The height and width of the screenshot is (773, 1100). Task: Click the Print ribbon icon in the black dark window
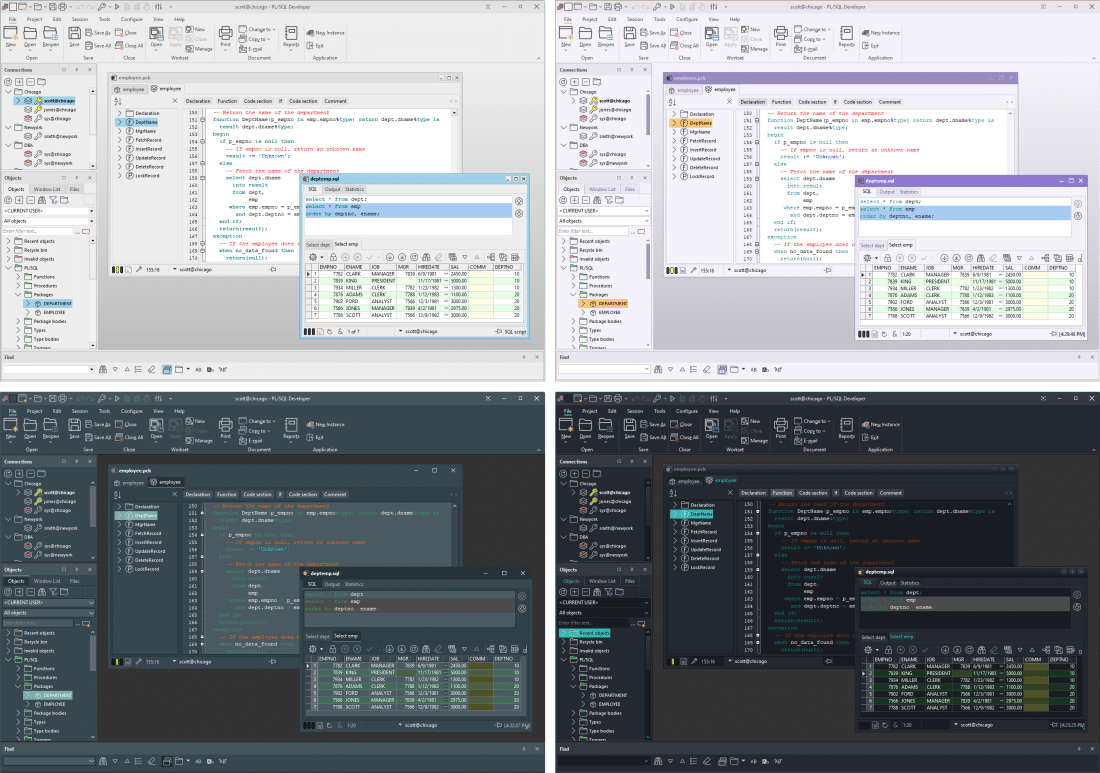pyautogui.click(x=781, y=424)
